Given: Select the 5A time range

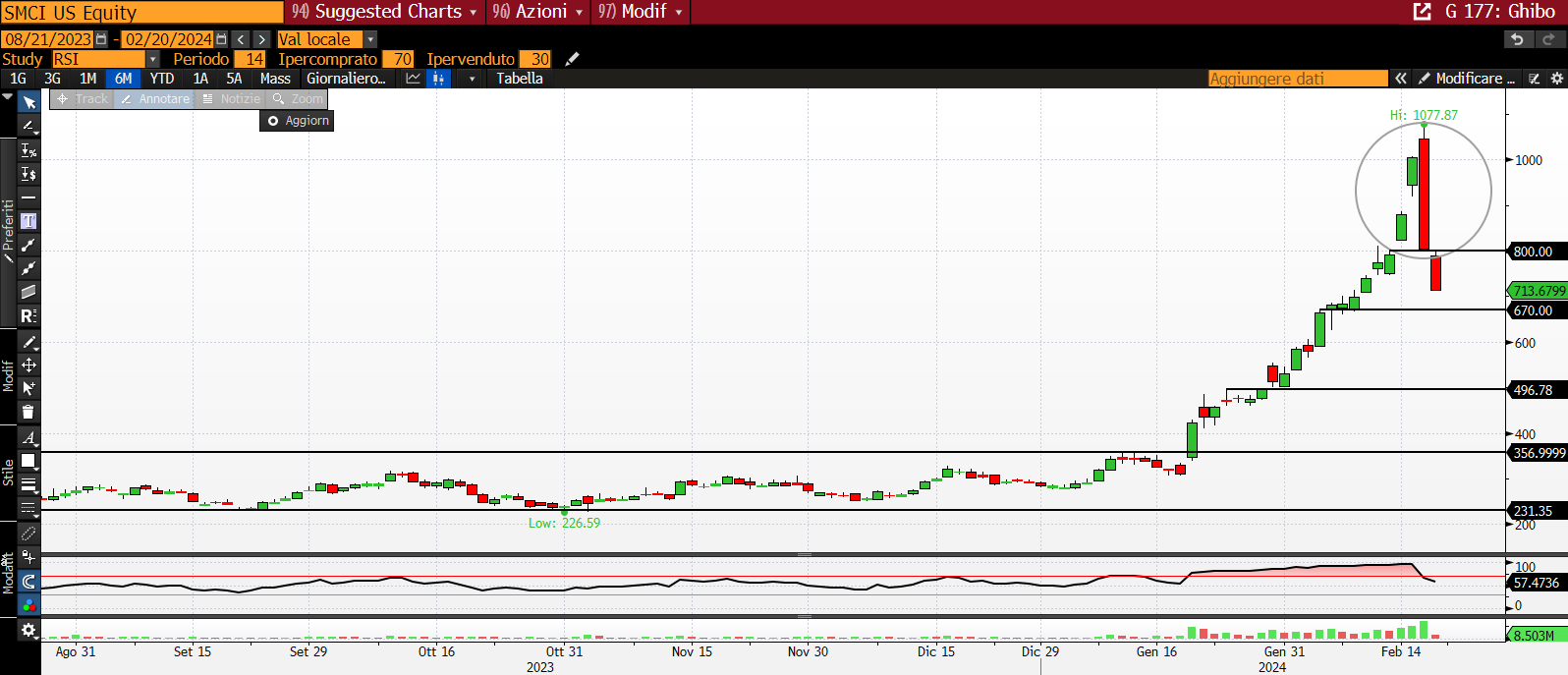Looking at the screenshot, I should (x=234, y=79).
